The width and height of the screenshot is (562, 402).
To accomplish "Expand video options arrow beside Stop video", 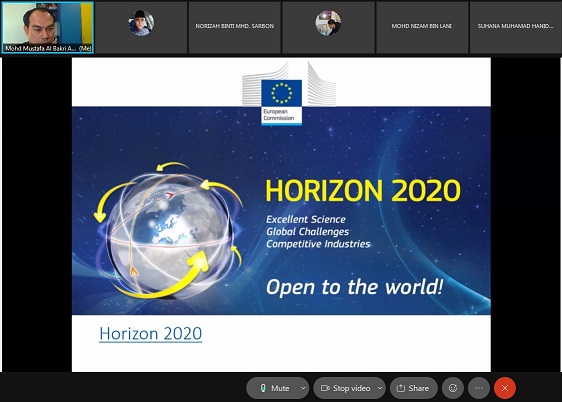I will (380, 388).
